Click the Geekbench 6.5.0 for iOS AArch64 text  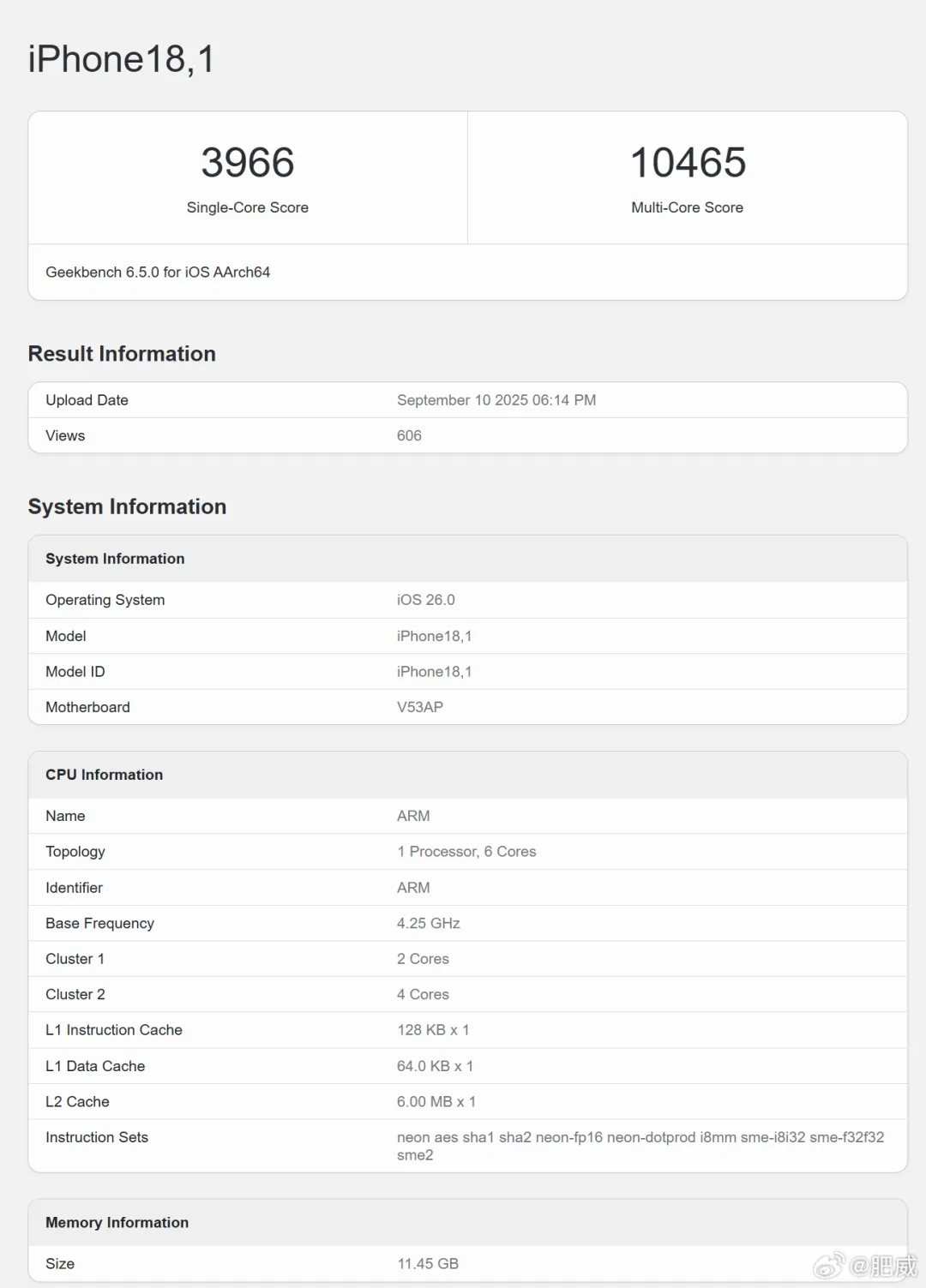tap(158, 272)
